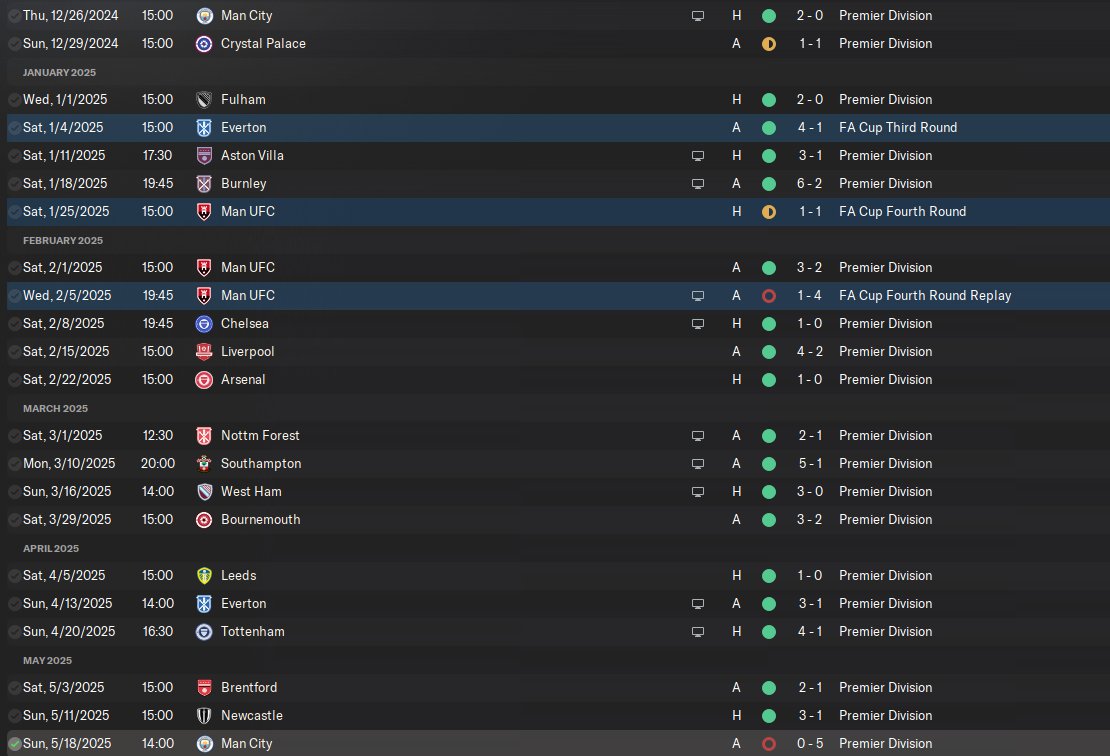Toggle the check circle beside Sat, 1/4/2025
This screenshot has width=1110, height=756.
[14, 128]
